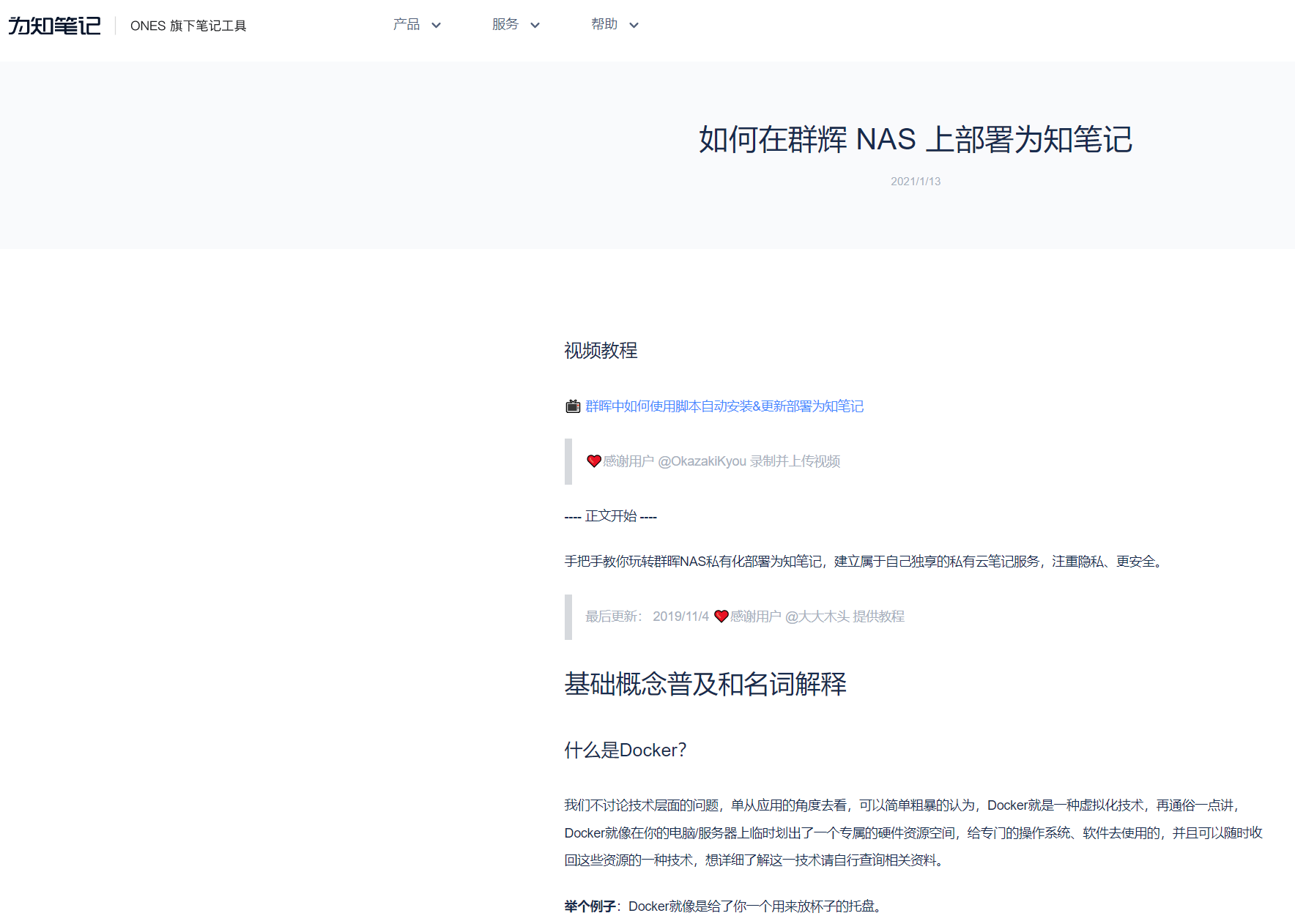Click the 感谢用户 @OkazakiKyou 录制并上传视频 quote
Screen dimensions: 1295x924
pos(721,461)
